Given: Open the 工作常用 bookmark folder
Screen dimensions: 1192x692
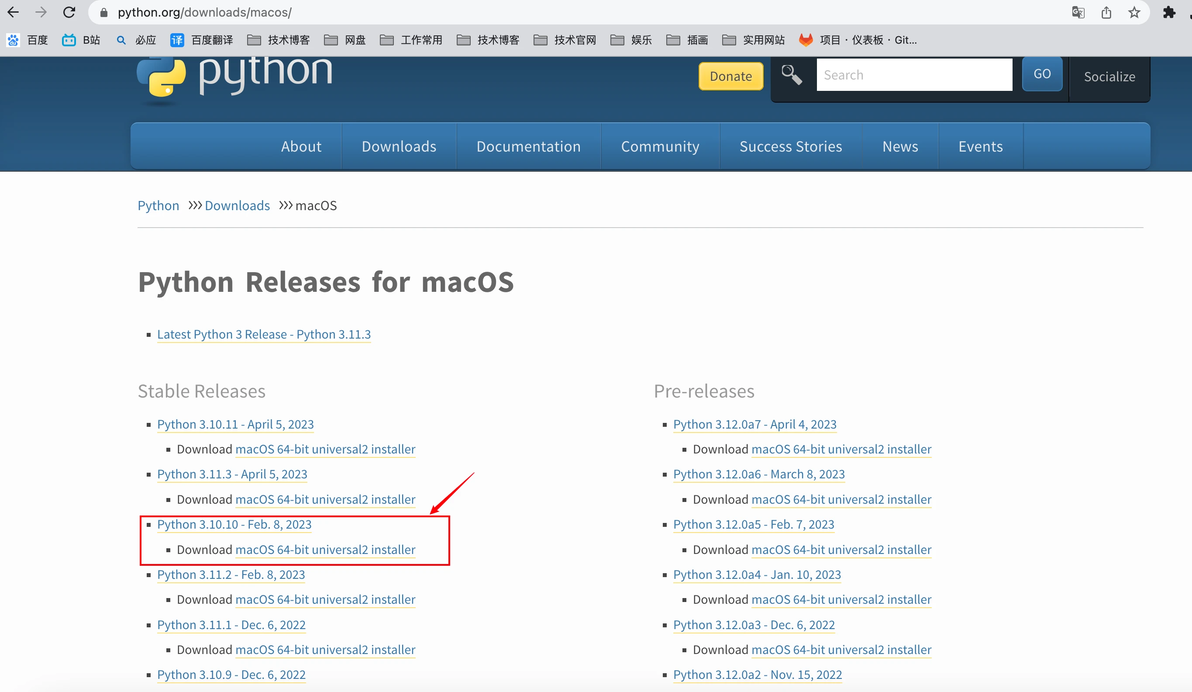Looking at the screenshot, I should click(x=411, y=40).
